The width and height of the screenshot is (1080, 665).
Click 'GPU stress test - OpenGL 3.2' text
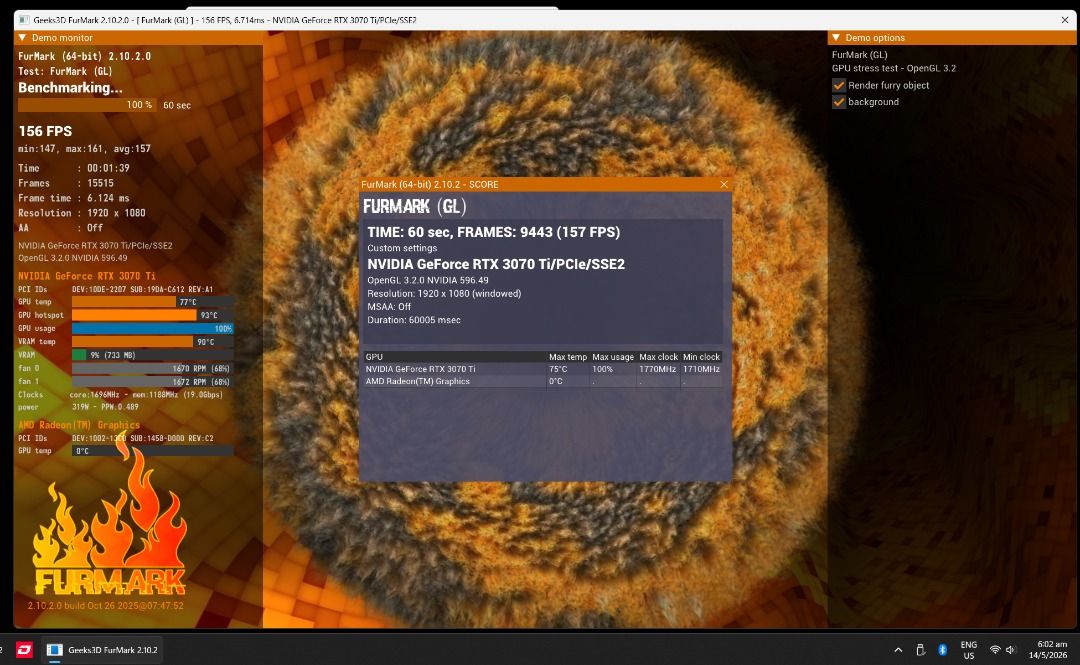(x=893, y=68)
